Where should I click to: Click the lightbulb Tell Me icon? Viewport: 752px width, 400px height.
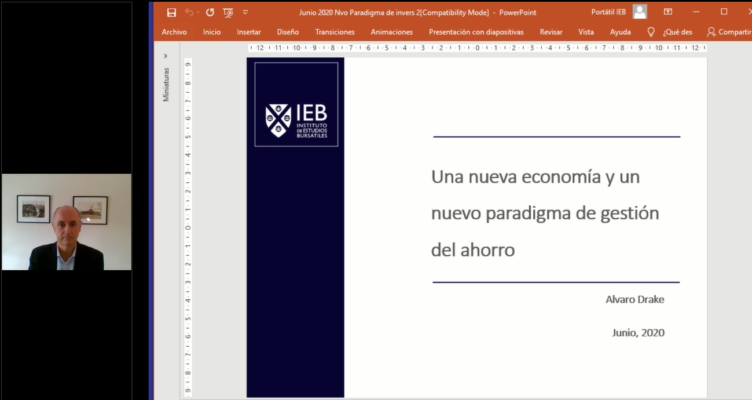tap(651, 32)
